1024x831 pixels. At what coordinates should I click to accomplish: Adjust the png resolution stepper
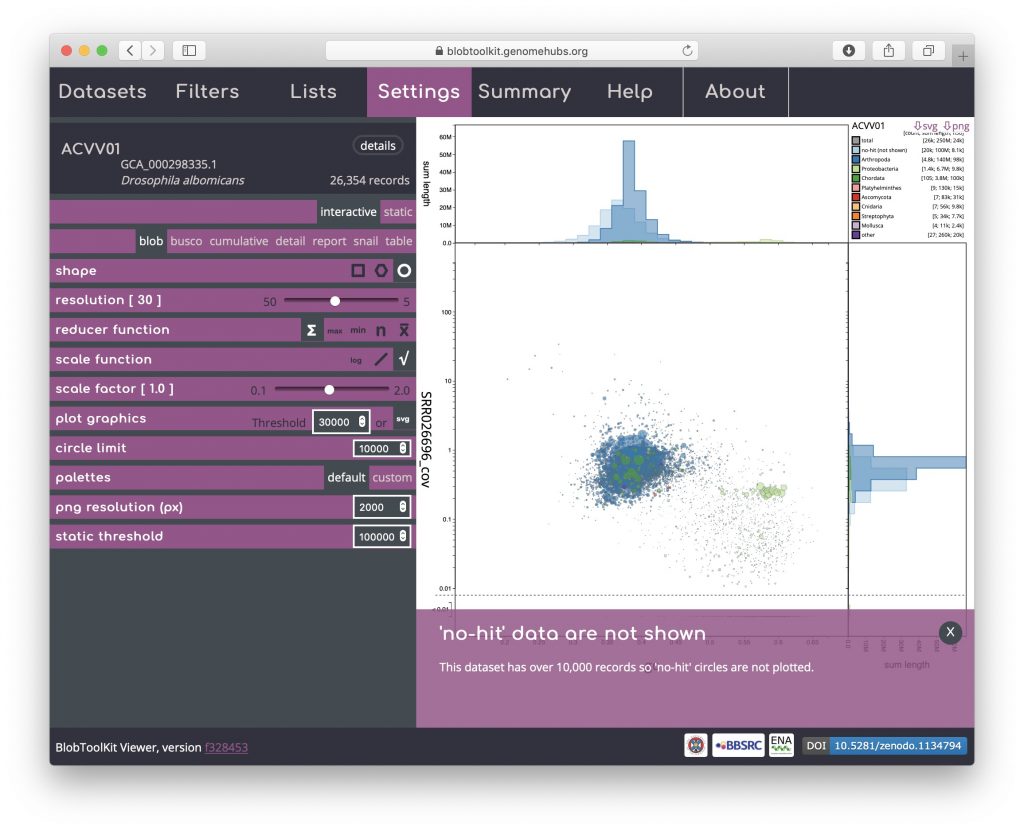[x=403, y=508]
